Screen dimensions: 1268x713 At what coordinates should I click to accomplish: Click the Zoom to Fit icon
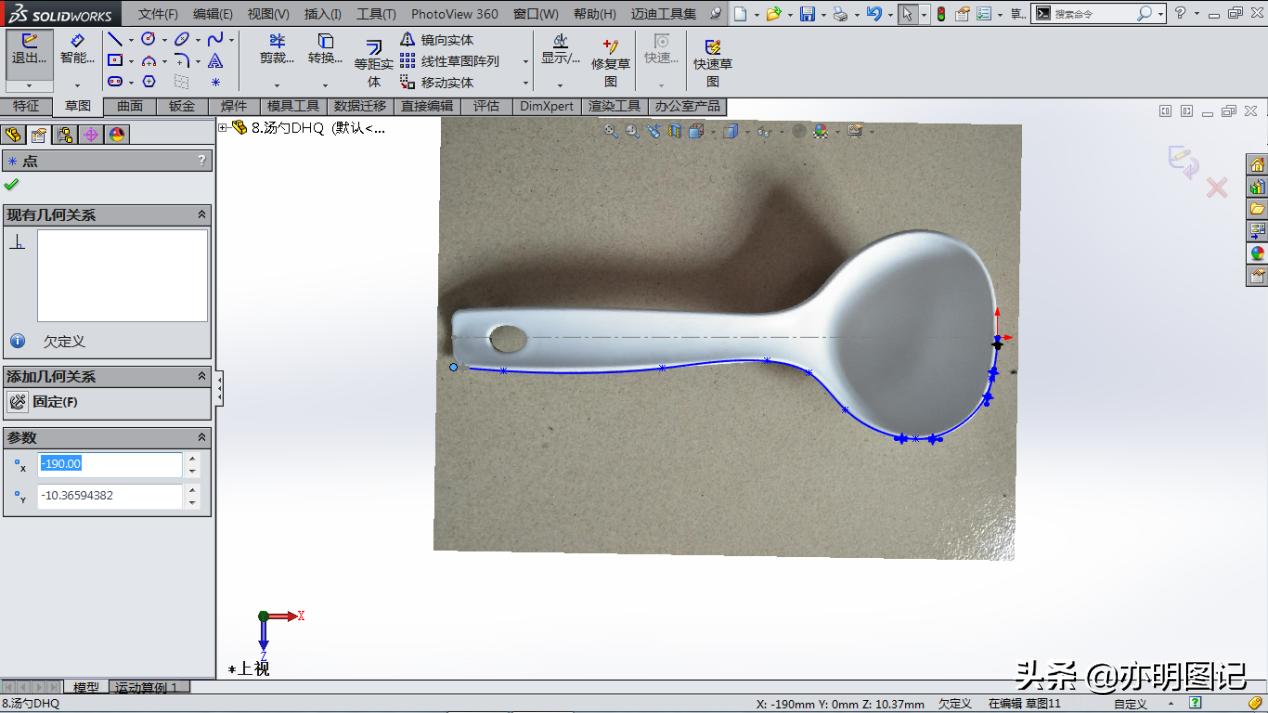click(x=610, y=131)
